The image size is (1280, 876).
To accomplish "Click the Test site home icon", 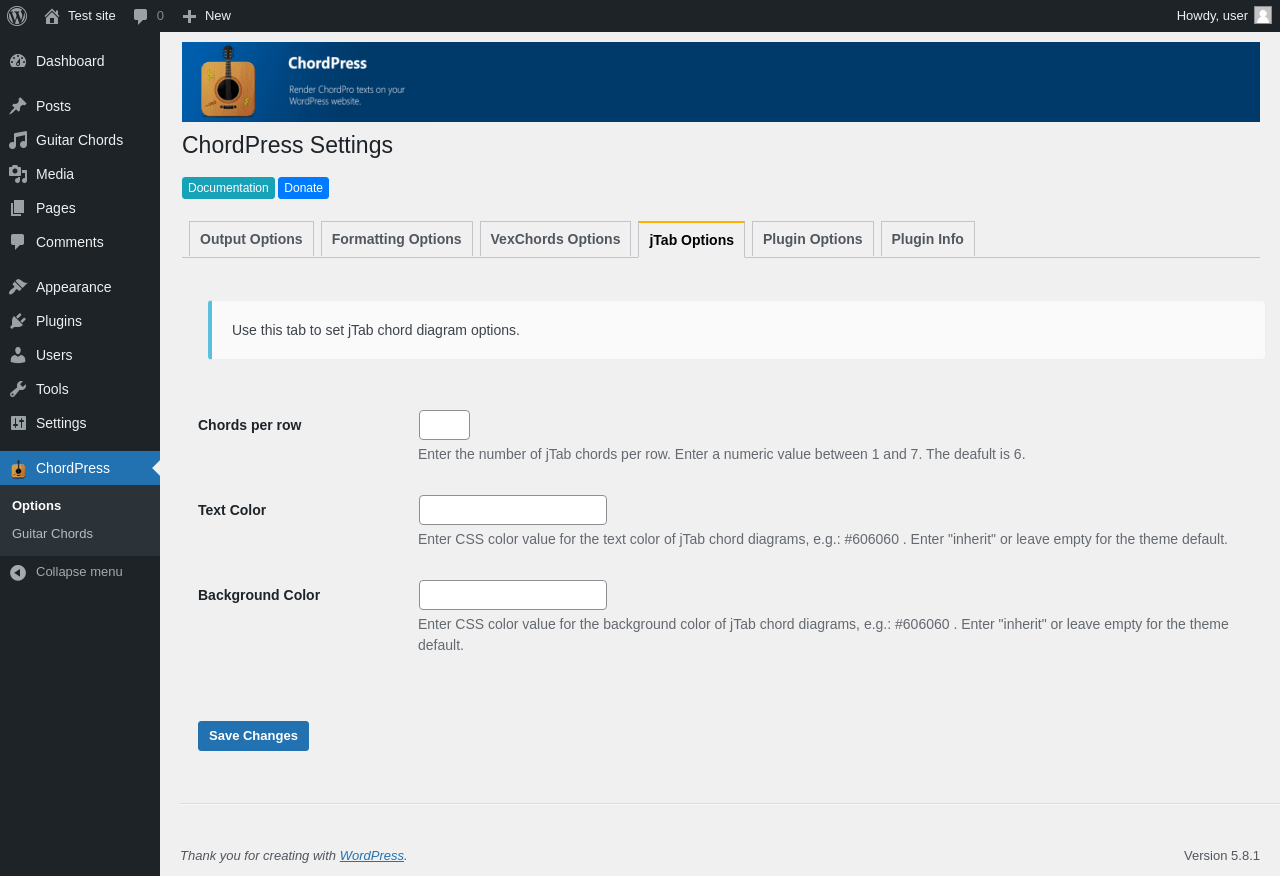I will pyautogui.click(x=52, y=16).
